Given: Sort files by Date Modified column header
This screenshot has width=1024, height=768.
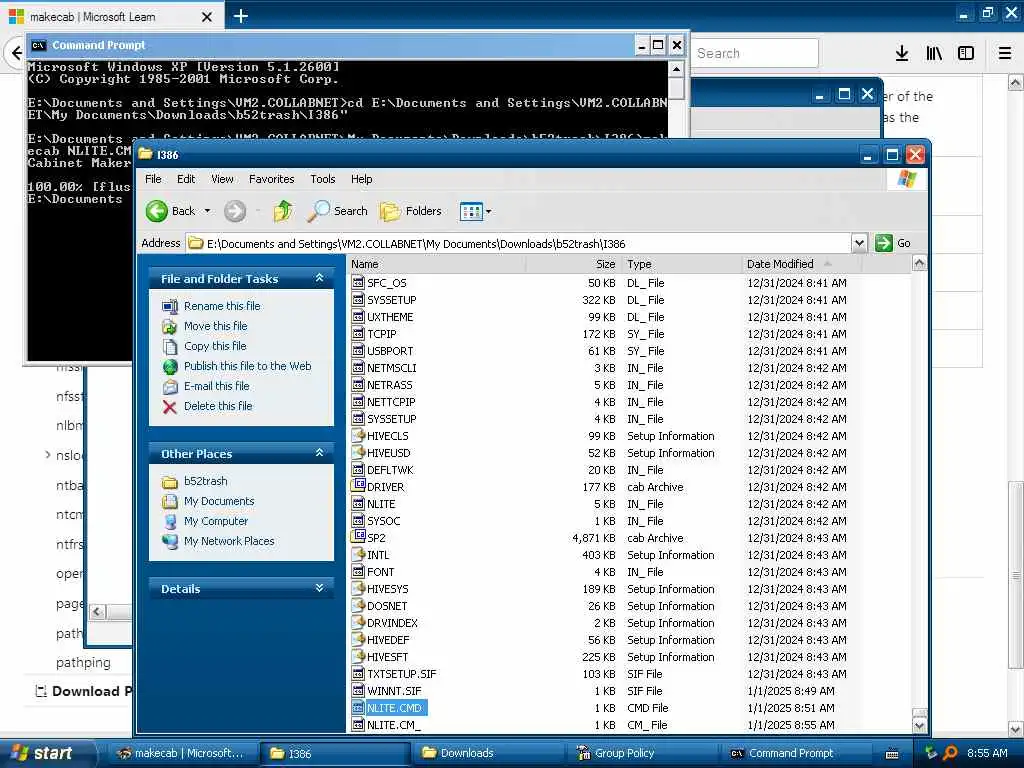Looking at the screenshot, I should click(x=801, y=264).
